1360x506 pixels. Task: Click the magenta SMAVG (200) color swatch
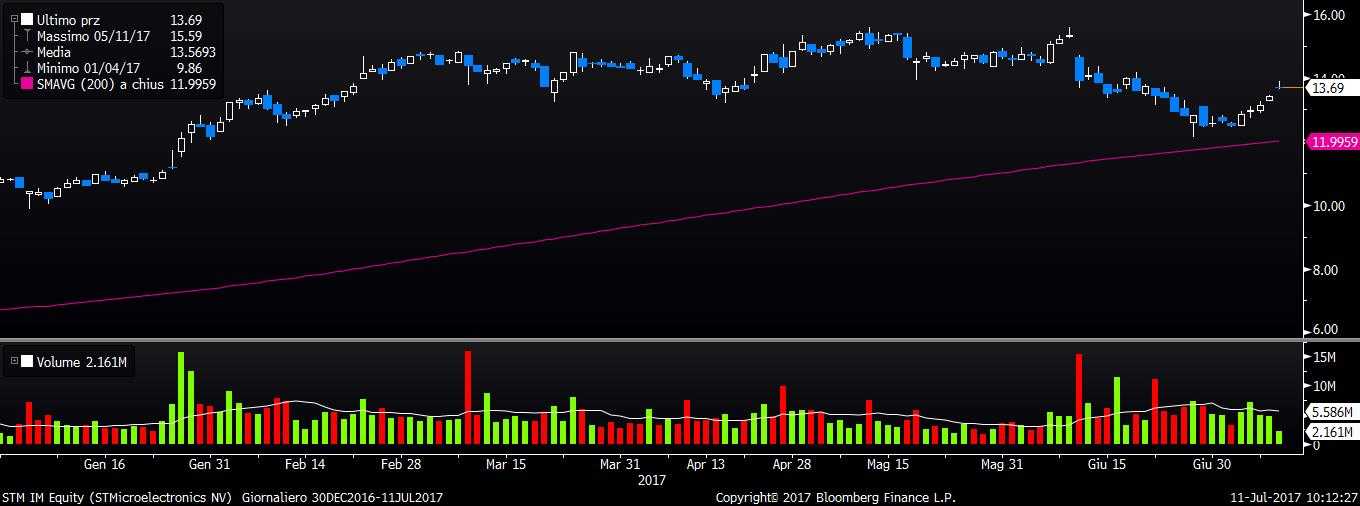27,84
